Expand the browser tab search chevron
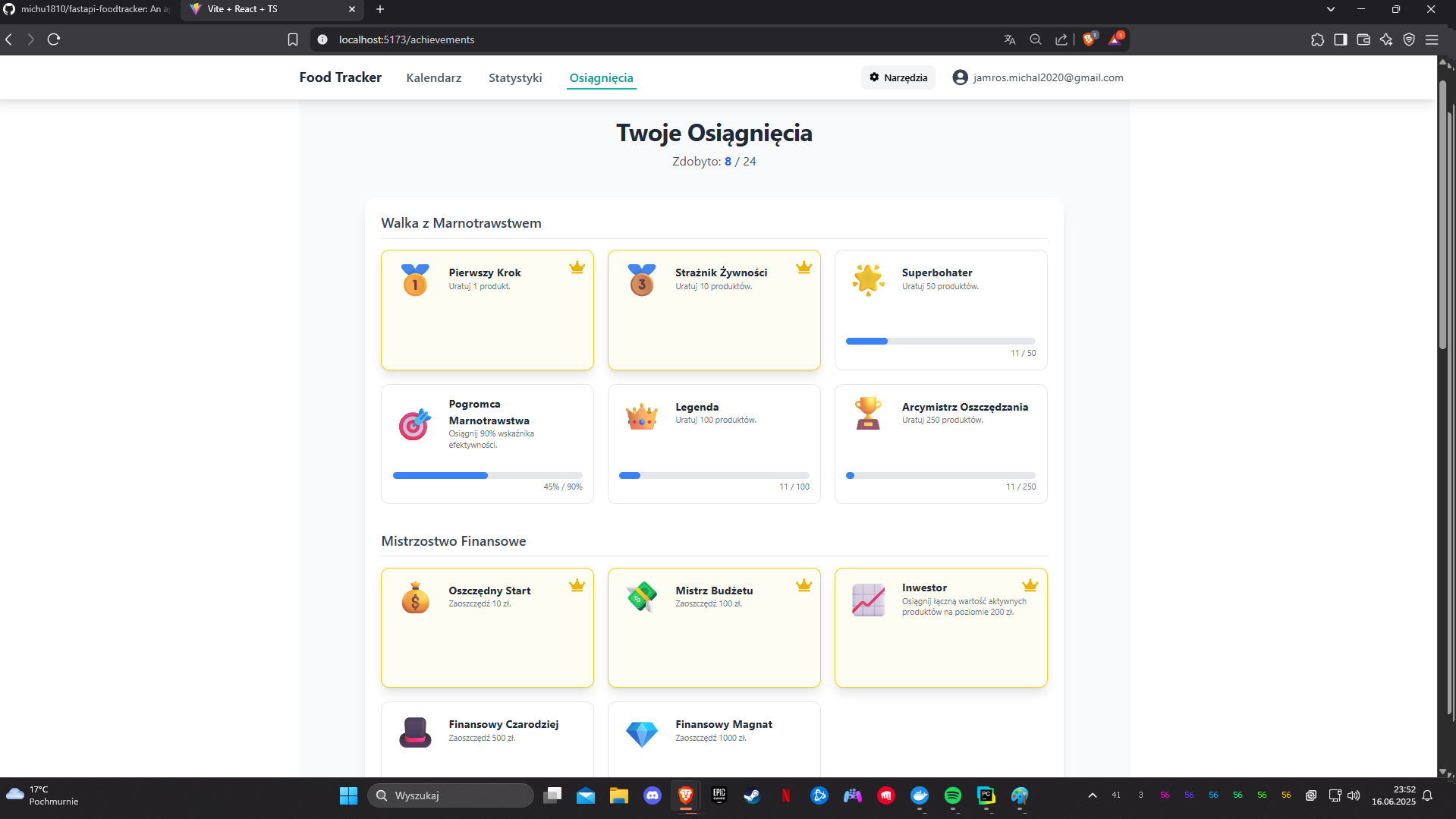 (1331, 9)
